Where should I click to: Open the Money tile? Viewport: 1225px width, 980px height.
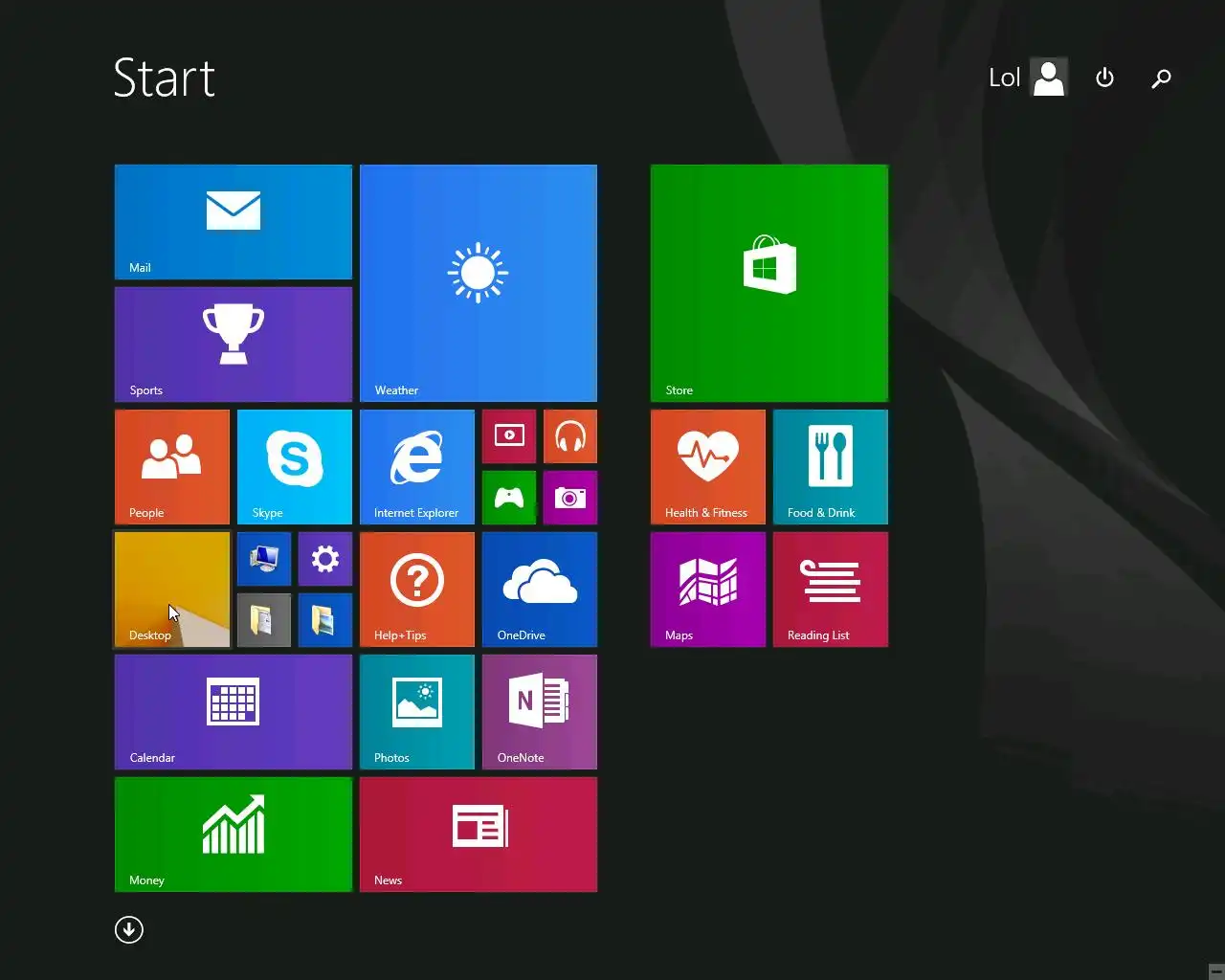(234, 835)
